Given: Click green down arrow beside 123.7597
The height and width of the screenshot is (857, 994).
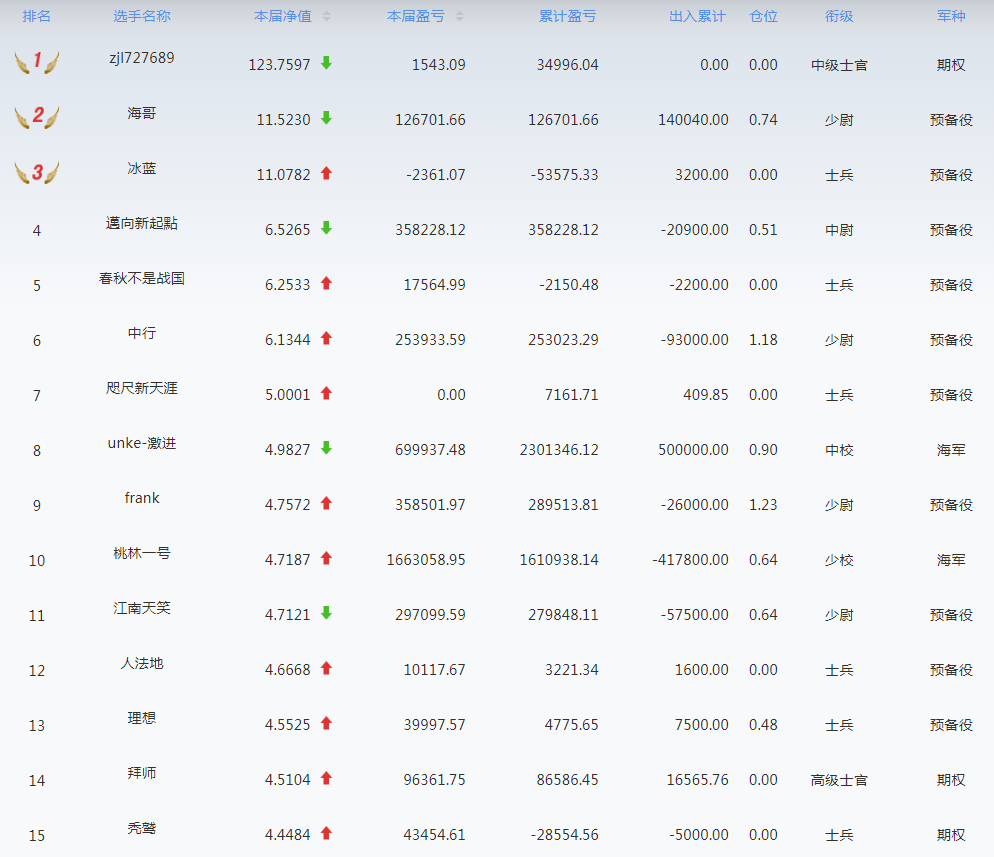Looking at the screenshot, I should pyautogui.click(x=326, y=63).
